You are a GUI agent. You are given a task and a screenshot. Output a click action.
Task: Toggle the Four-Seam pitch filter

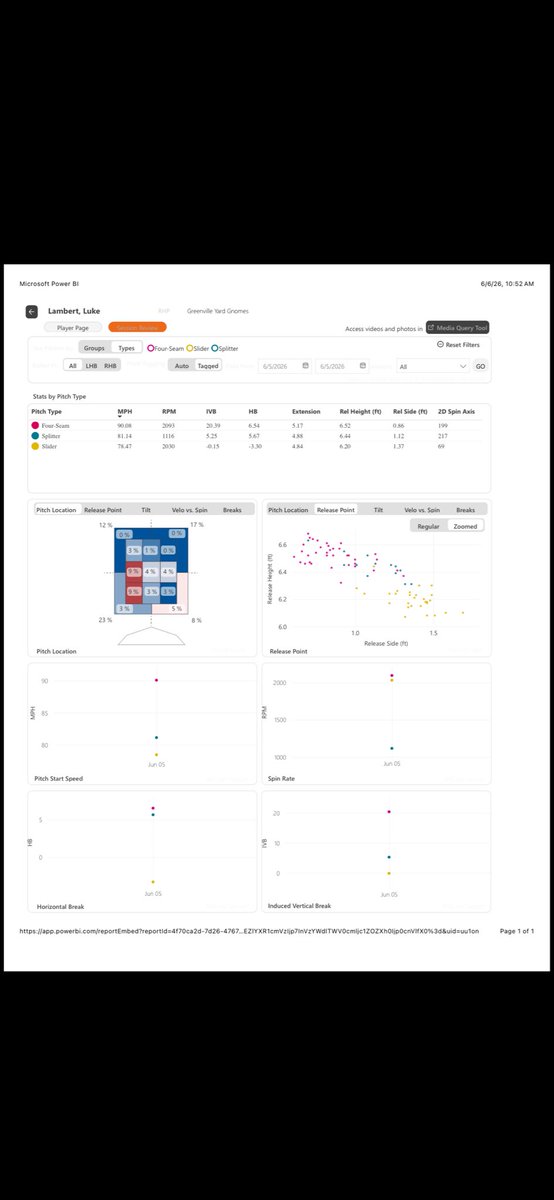tap(165, 348)
